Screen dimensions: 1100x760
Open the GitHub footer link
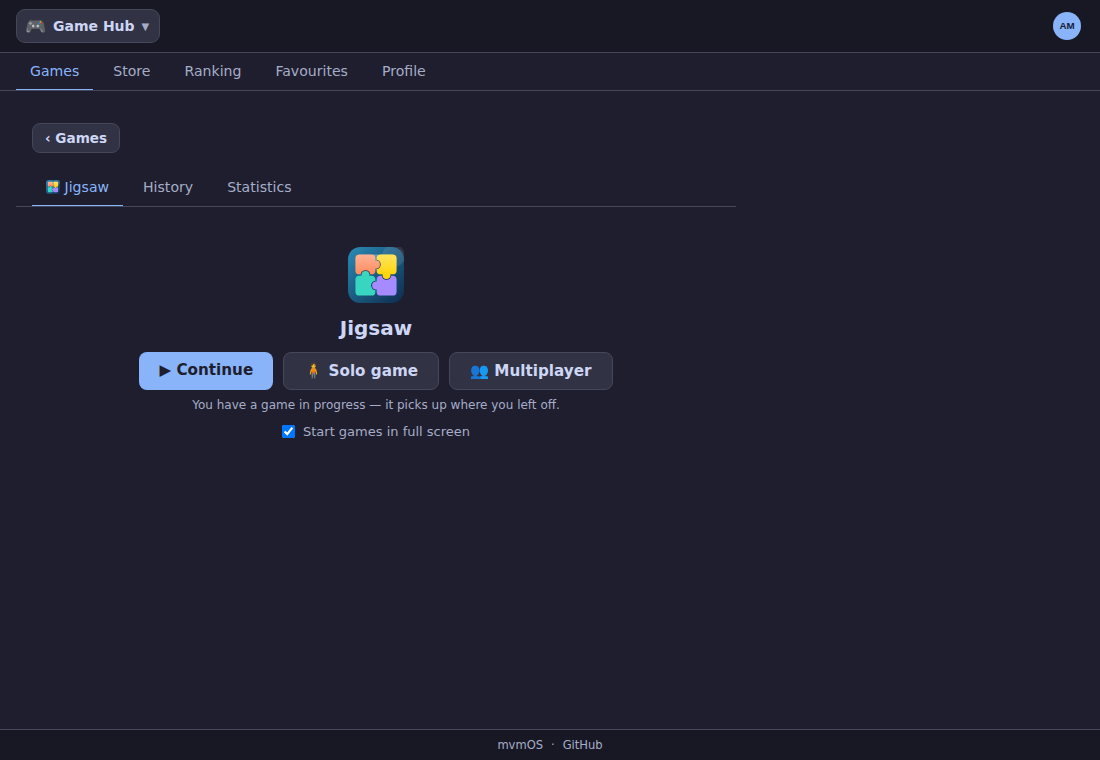tap(582, 745)
